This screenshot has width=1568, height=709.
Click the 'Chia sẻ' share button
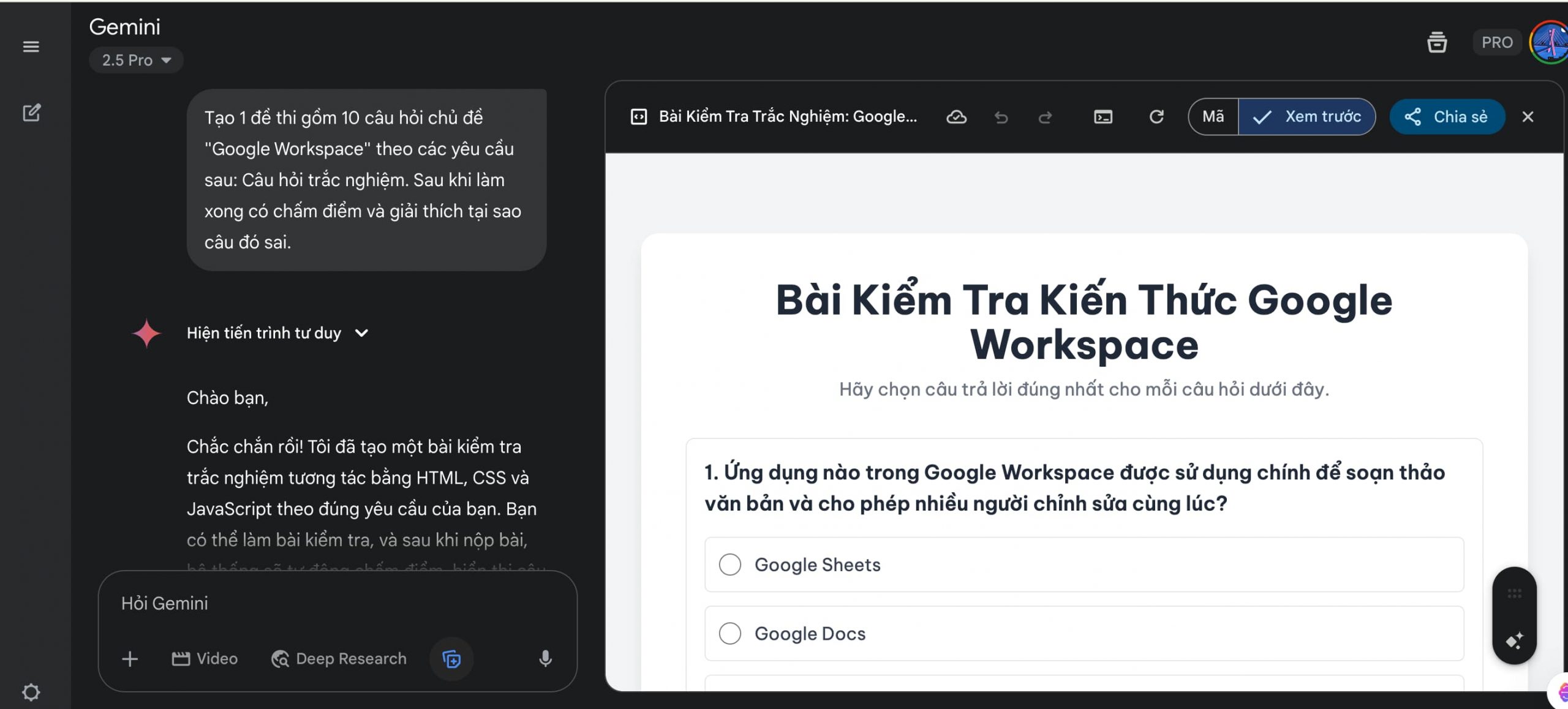1447,117
